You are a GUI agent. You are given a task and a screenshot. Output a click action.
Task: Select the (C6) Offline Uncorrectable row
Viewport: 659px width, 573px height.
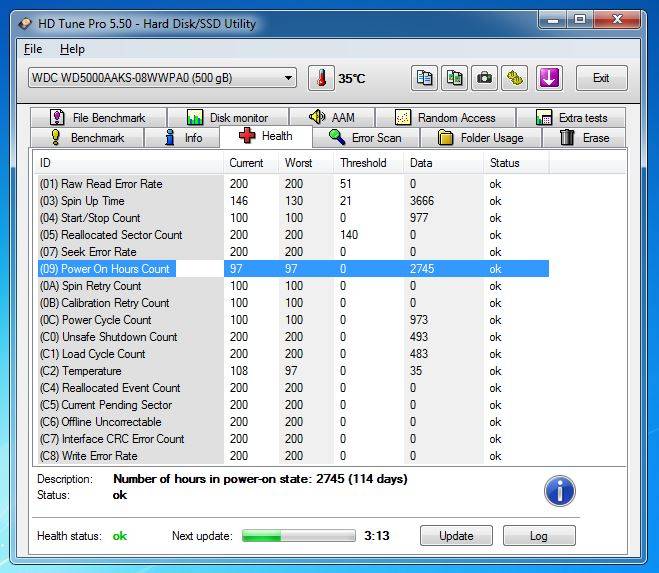tap(293, 422)
